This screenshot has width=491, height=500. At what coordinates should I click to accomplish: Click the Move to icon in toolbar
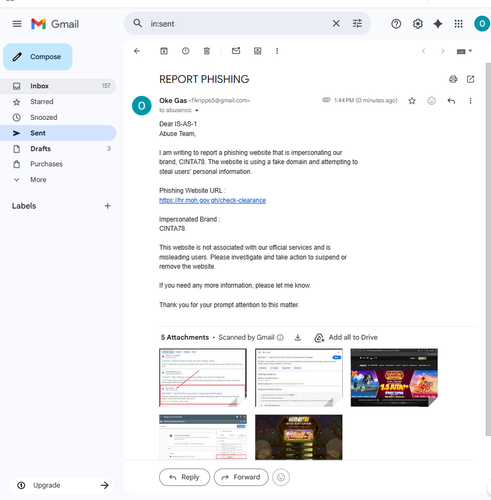258,51
